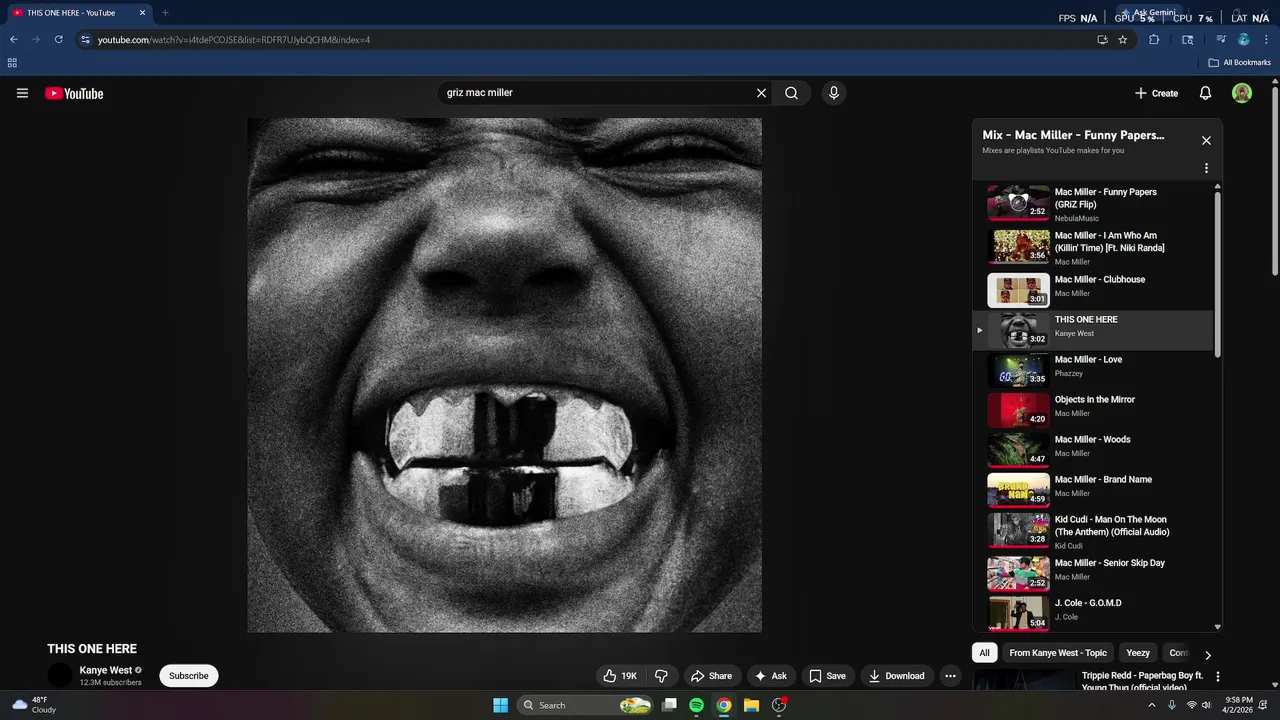Share this video

click(712, 676)
